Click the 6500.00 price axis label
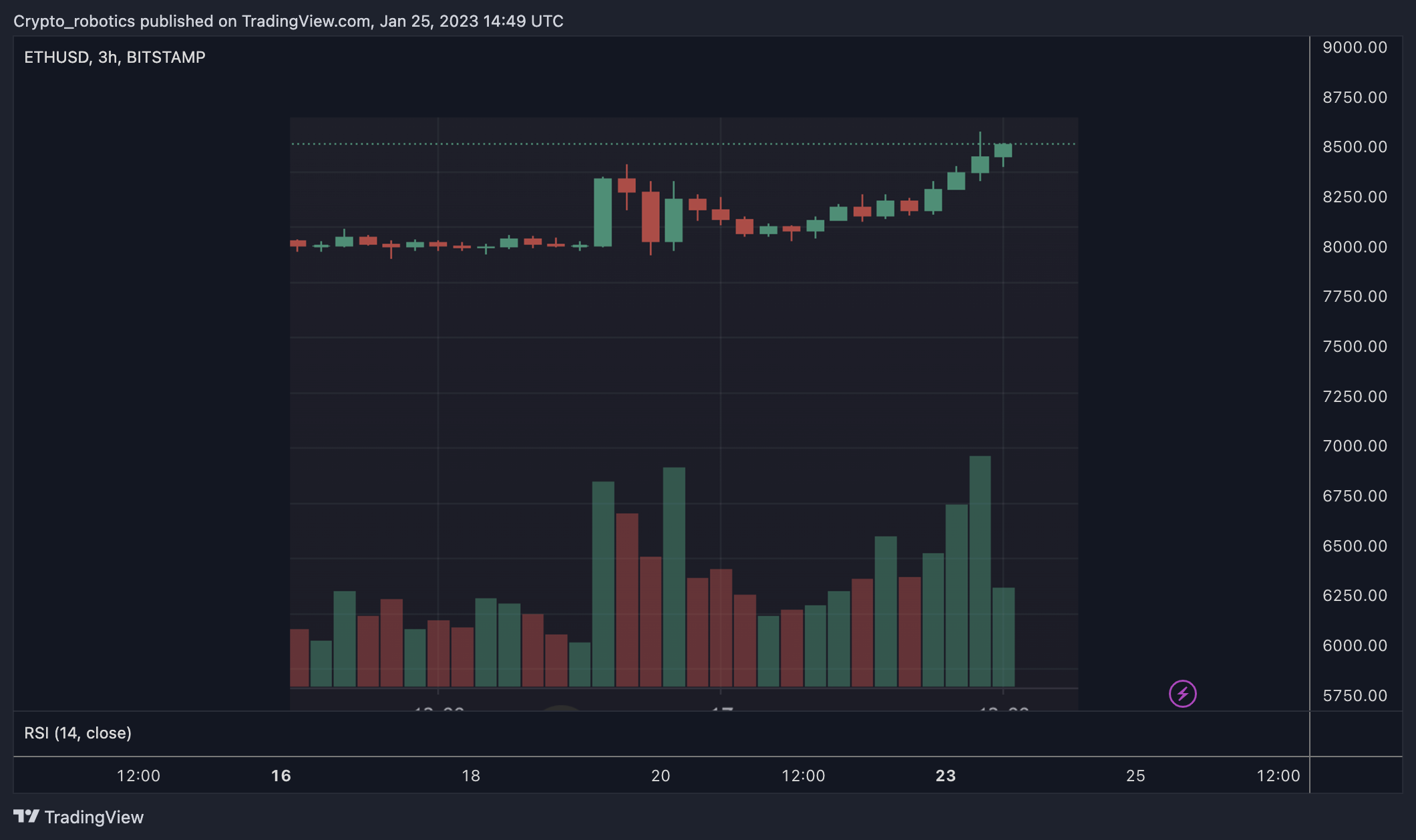 point(1355,546)
